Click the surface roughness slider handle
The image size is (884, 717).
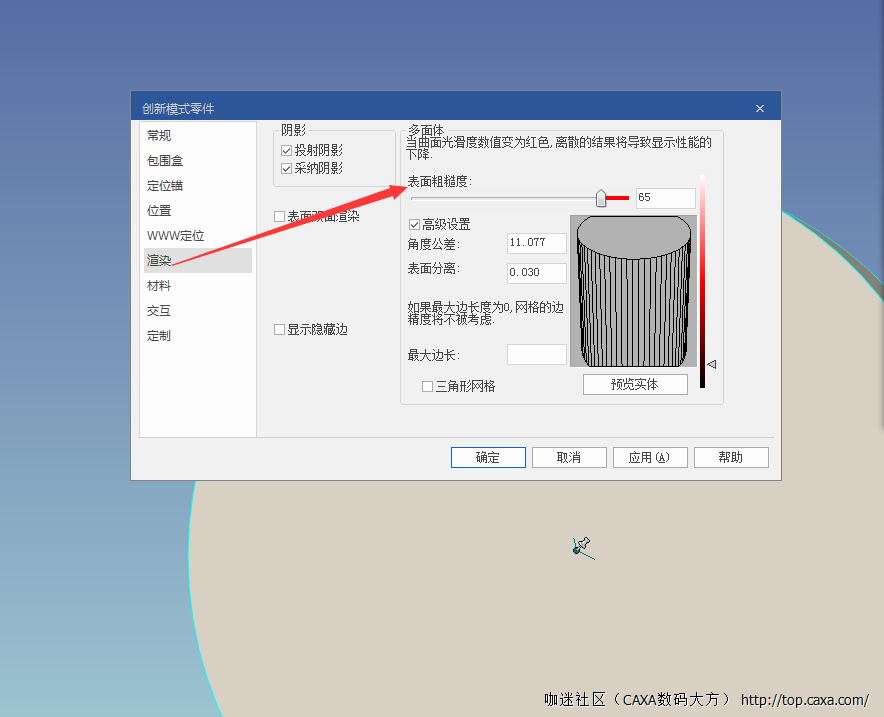601,198
